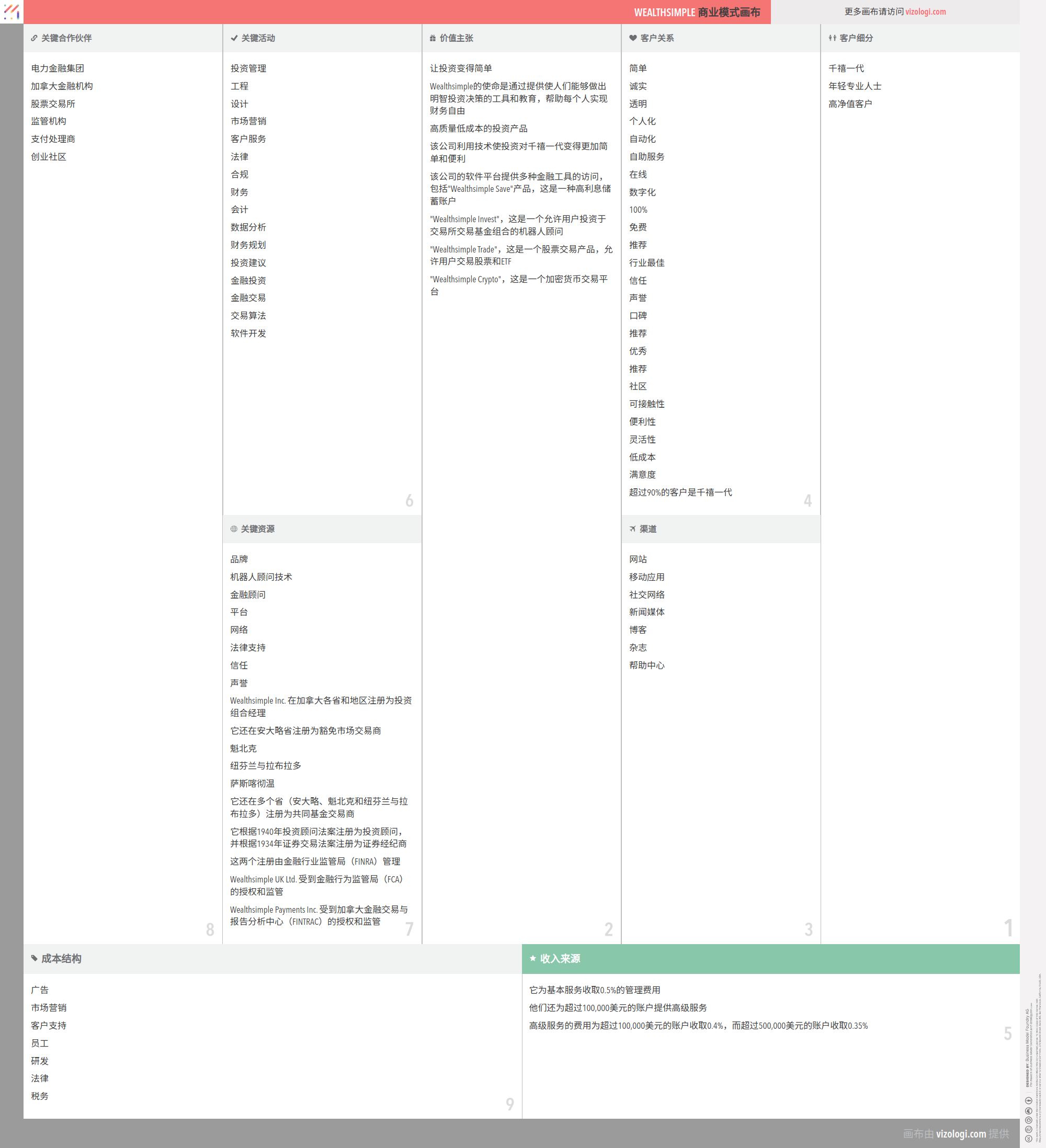Click the 高净值客户 customer segment entry

coord(850,104)
